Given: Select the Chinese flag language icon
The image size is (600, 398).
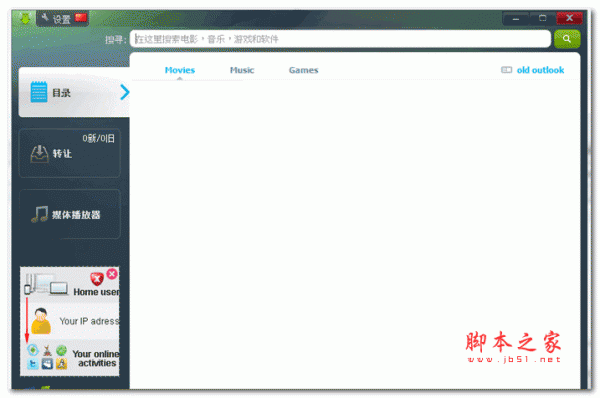Looking at the screenshot, I should tap(81, 18).
